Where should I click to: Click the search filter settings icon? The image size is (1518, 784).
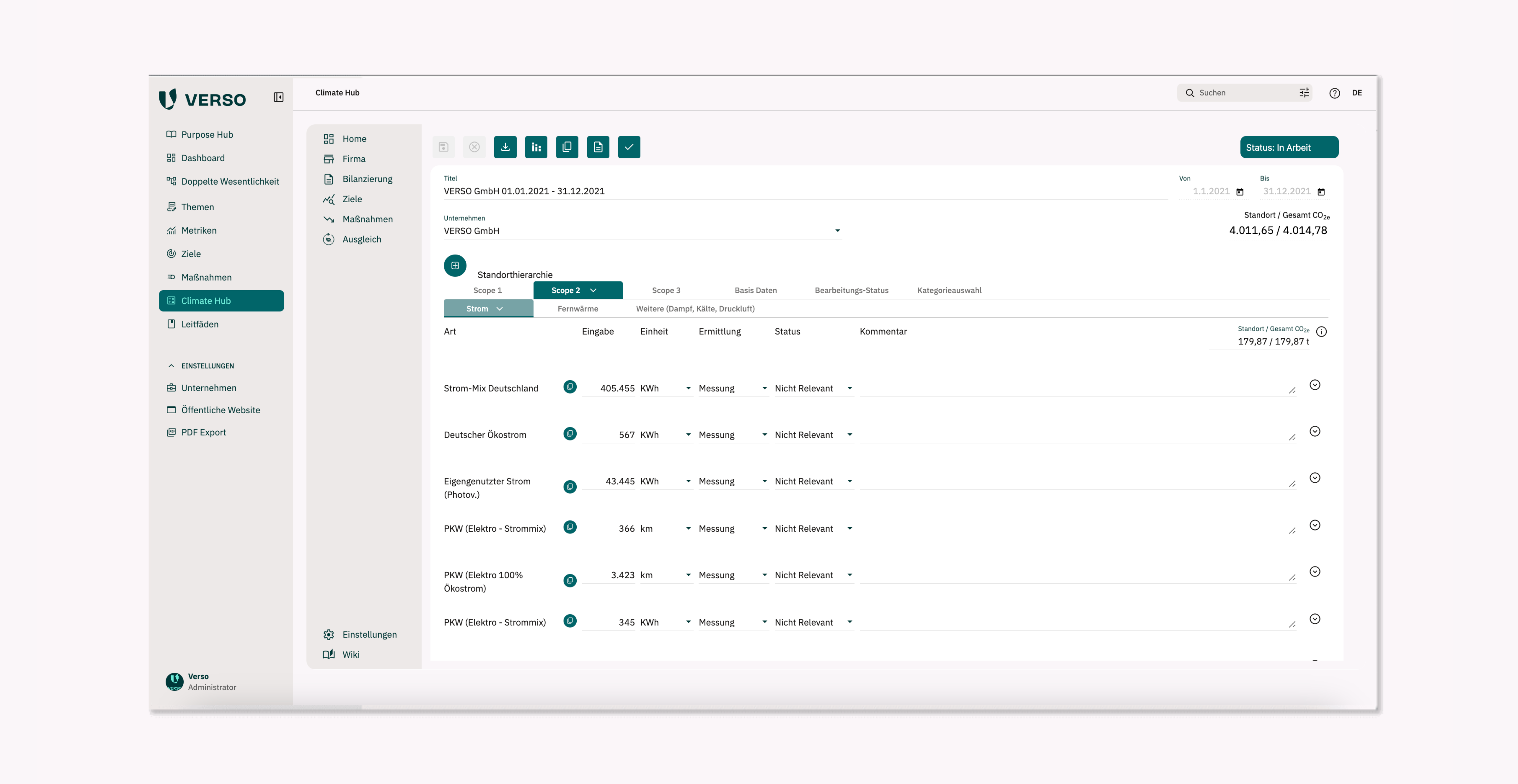(1304, 92)
